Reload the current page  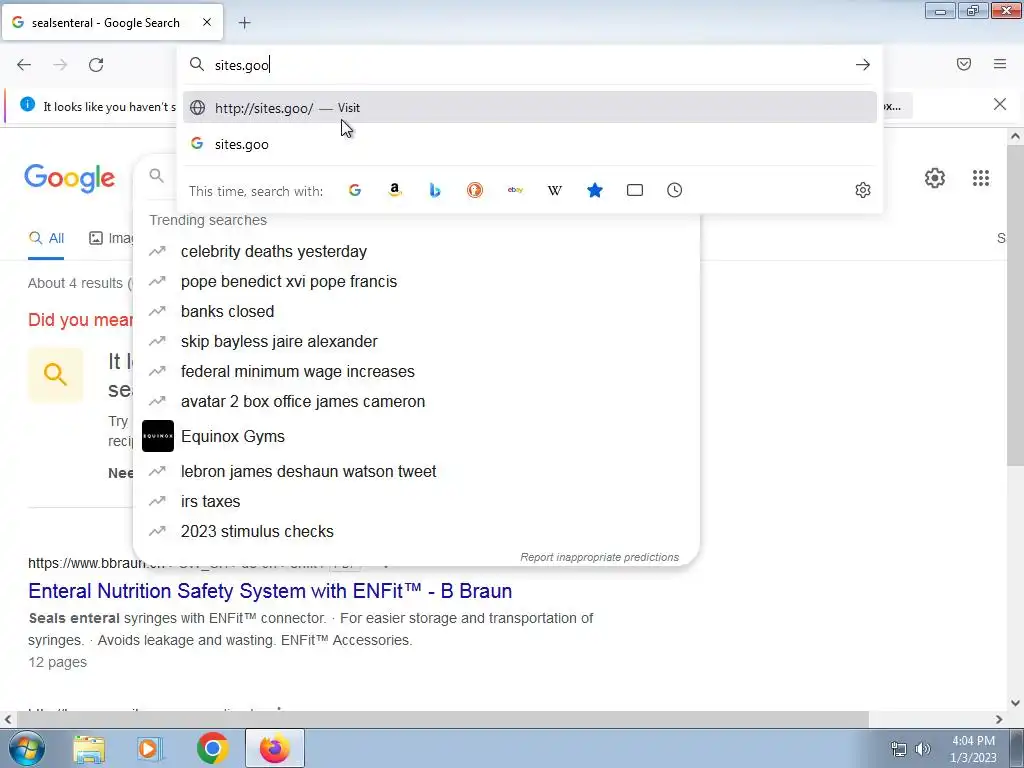tap(96, 65)
